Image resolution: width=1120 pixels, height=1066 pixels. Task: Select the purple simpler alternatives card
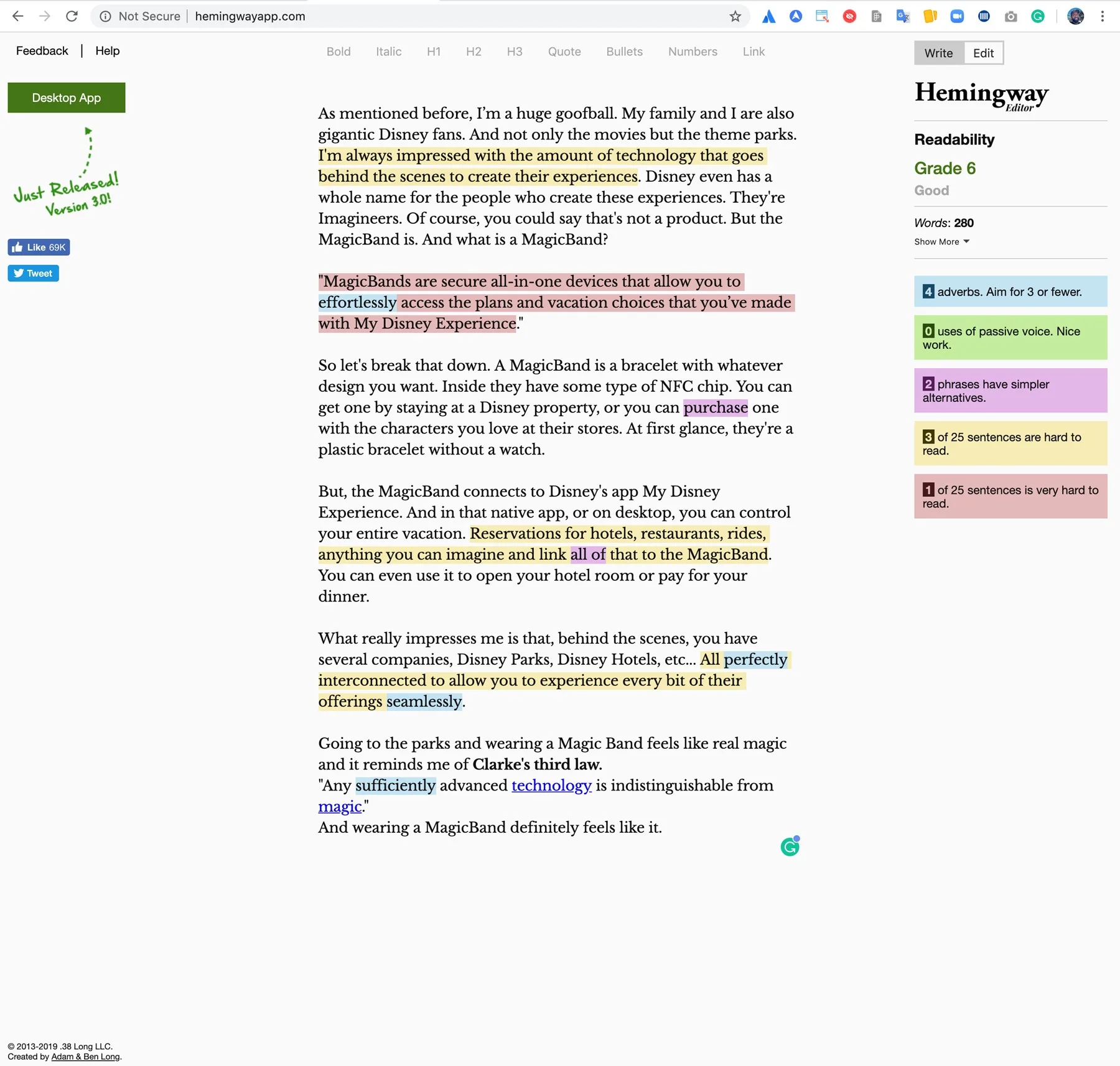point(1010,391)
